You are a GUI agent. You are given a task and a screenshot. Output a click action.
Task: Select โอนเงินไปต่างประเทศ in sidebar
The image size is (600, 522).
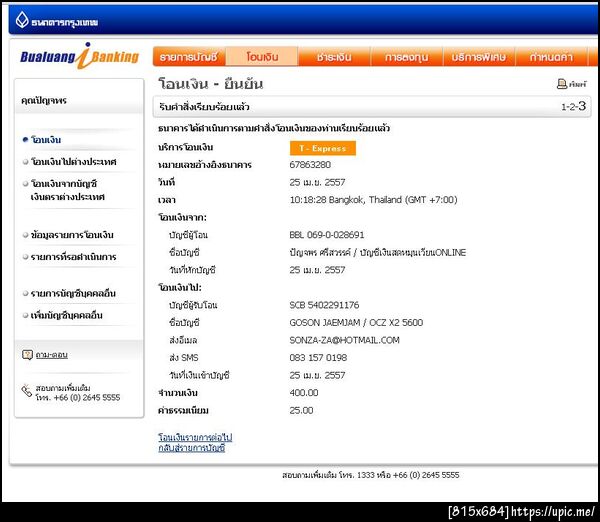[x=73, y=162]
